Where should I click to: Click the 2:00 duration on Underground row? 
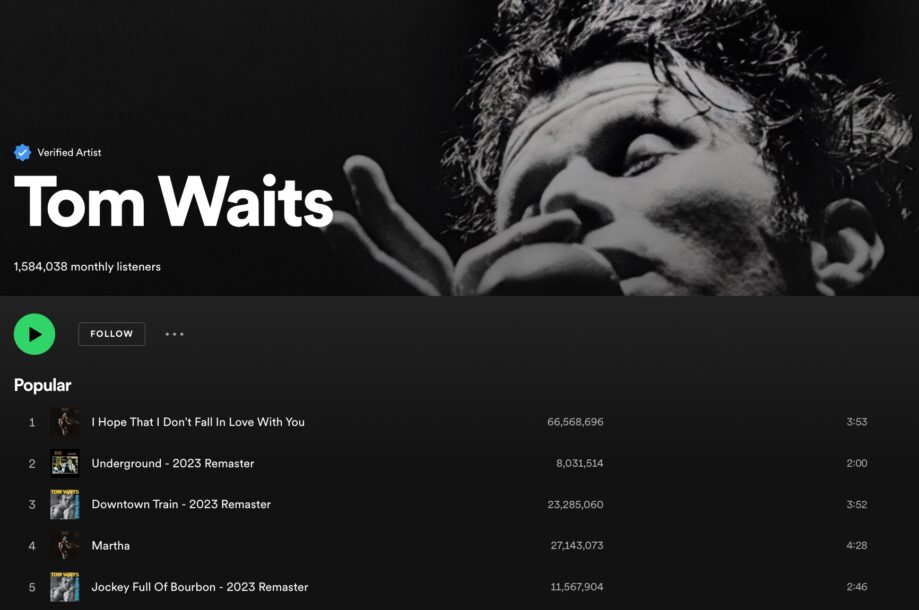856,464
